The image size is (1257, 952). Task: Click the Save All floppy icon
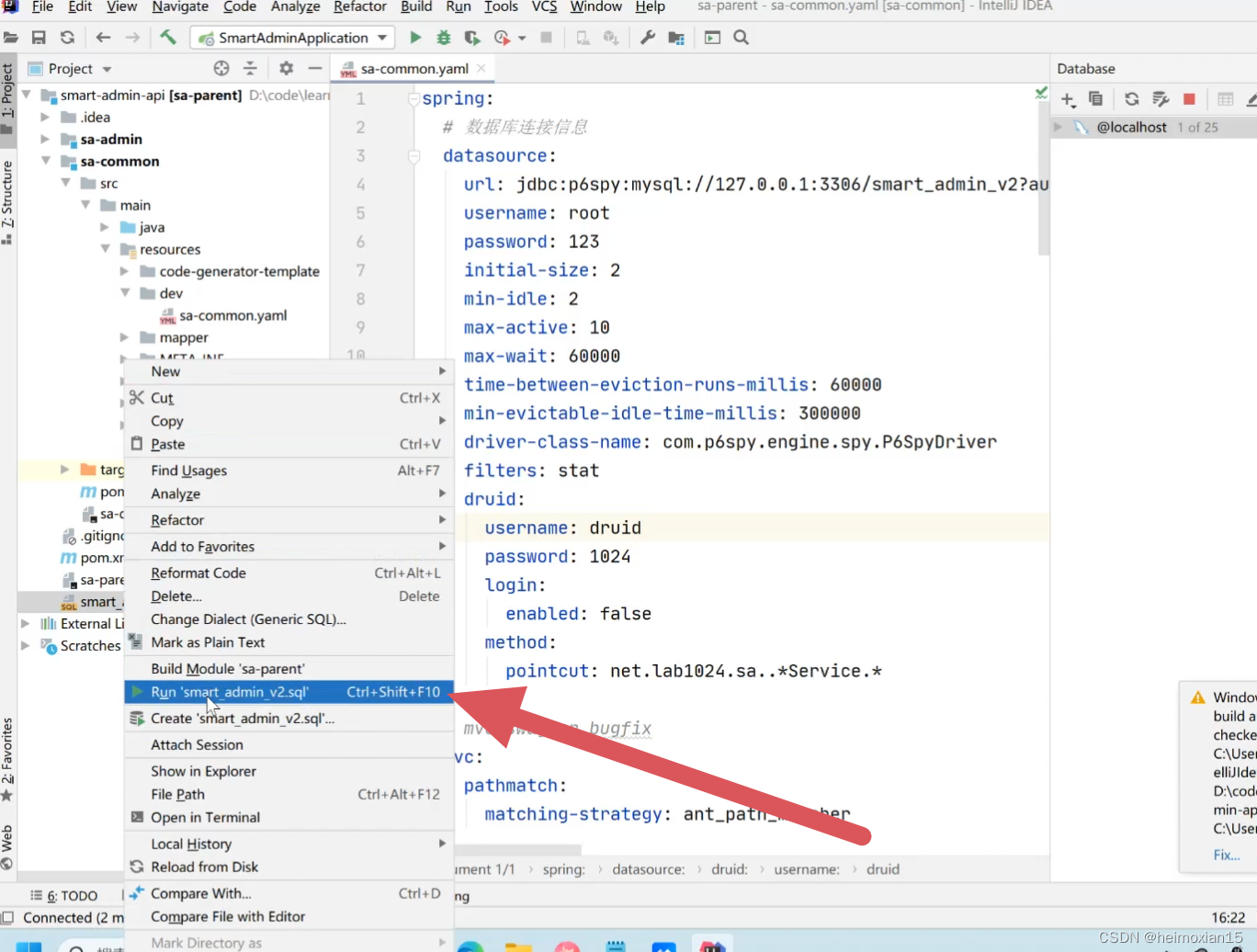pos(39,38)
